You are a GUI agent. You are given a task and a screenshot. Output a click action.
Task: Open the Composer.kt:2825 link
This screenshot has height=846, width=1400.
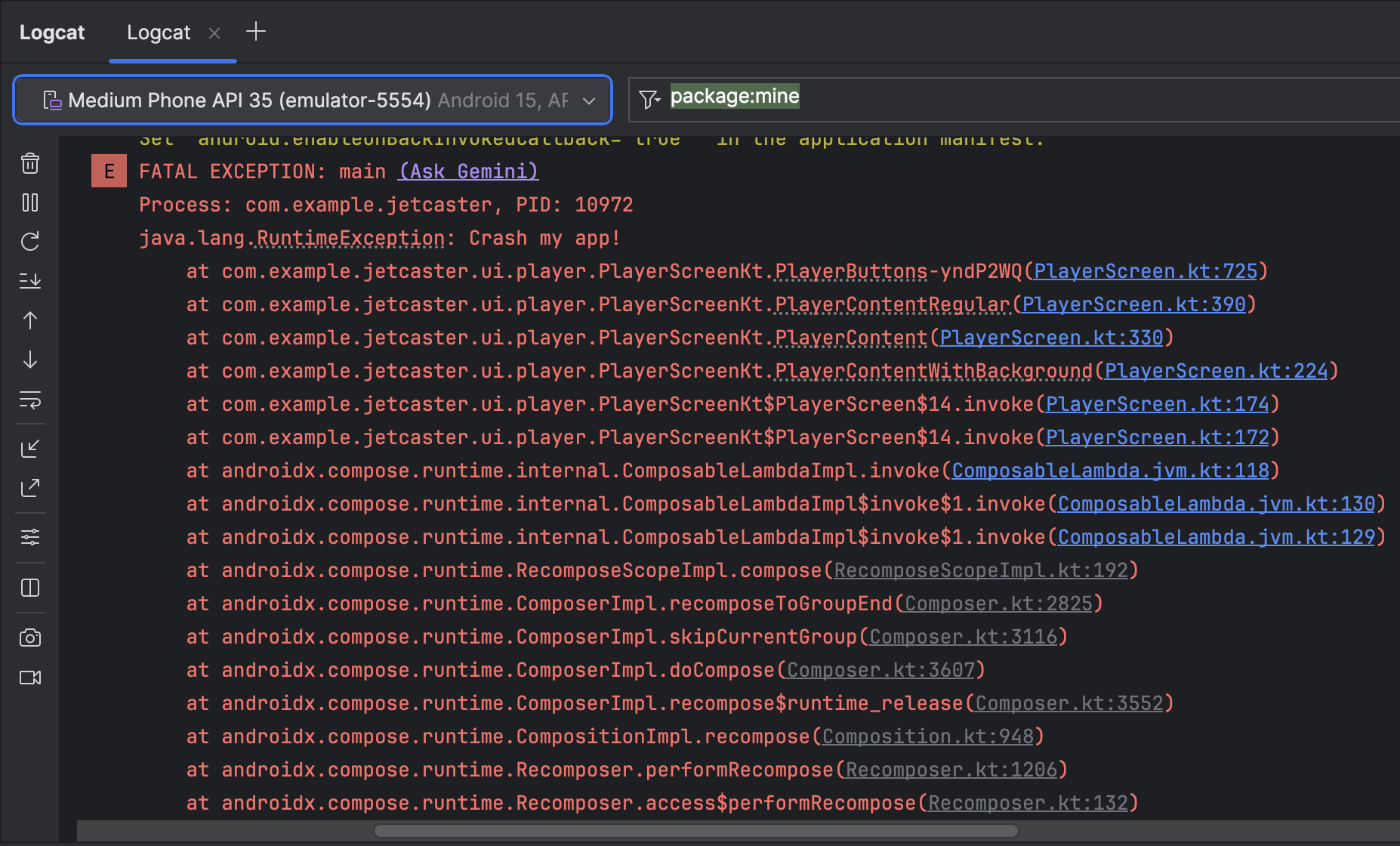click(998, 604)
